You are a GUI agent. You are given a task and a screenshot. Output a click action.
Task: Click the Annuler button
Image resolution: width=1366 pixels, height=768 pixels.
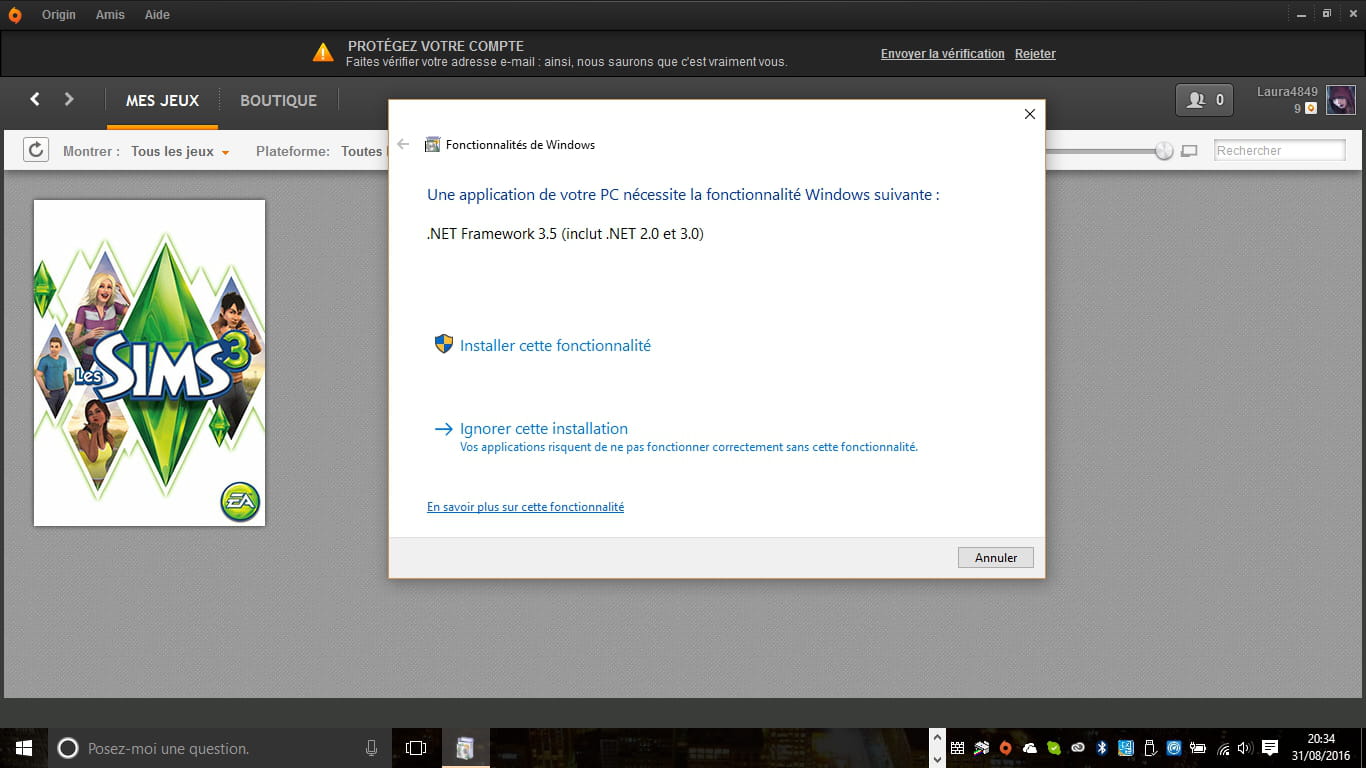pos(996,558)
